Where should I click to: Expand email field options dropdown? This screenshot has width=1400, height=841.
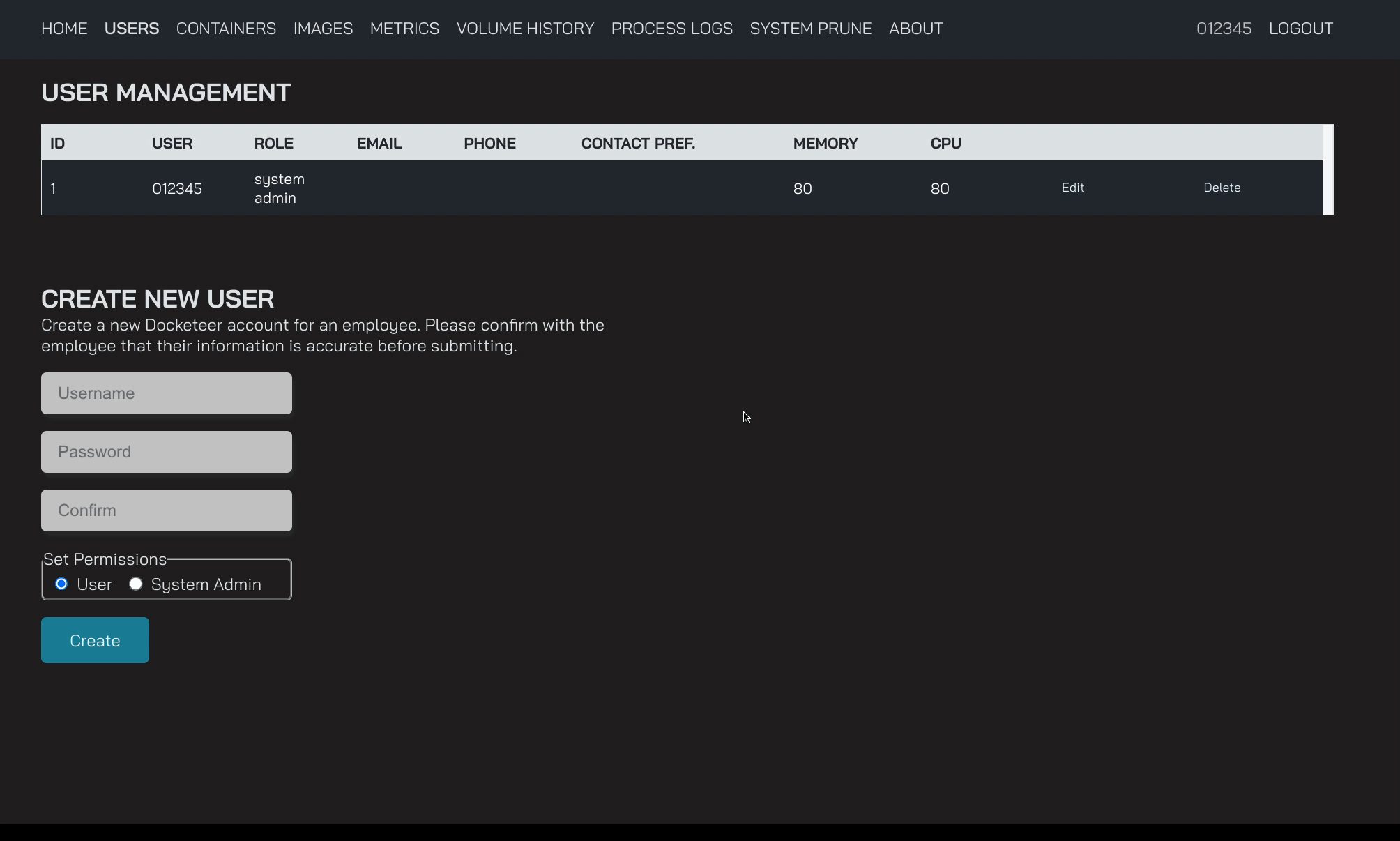pyautogui.click(x=379, y=143)
